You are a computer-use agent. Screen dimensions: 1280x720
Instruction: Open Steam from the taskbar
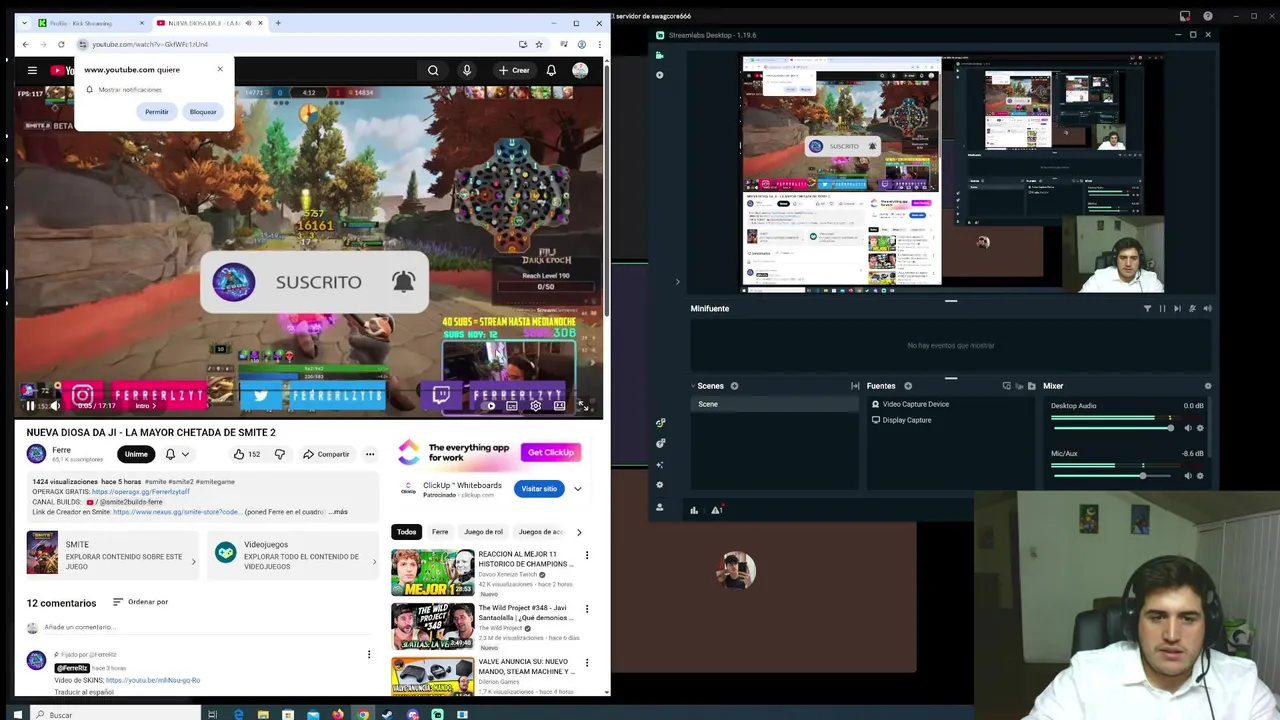pyautogui.click(x=387, y=714)
